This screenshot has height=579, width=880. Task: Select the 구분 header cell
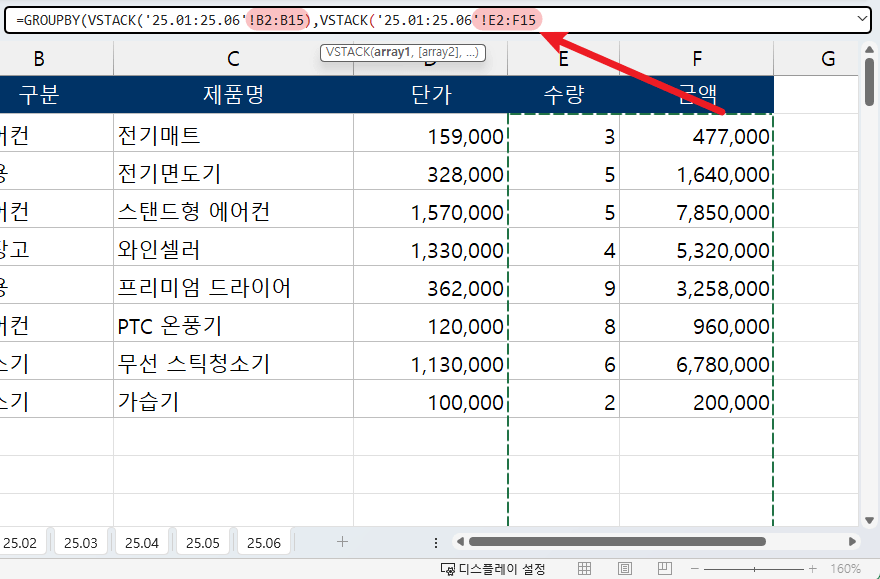click(x=56, y=94)
